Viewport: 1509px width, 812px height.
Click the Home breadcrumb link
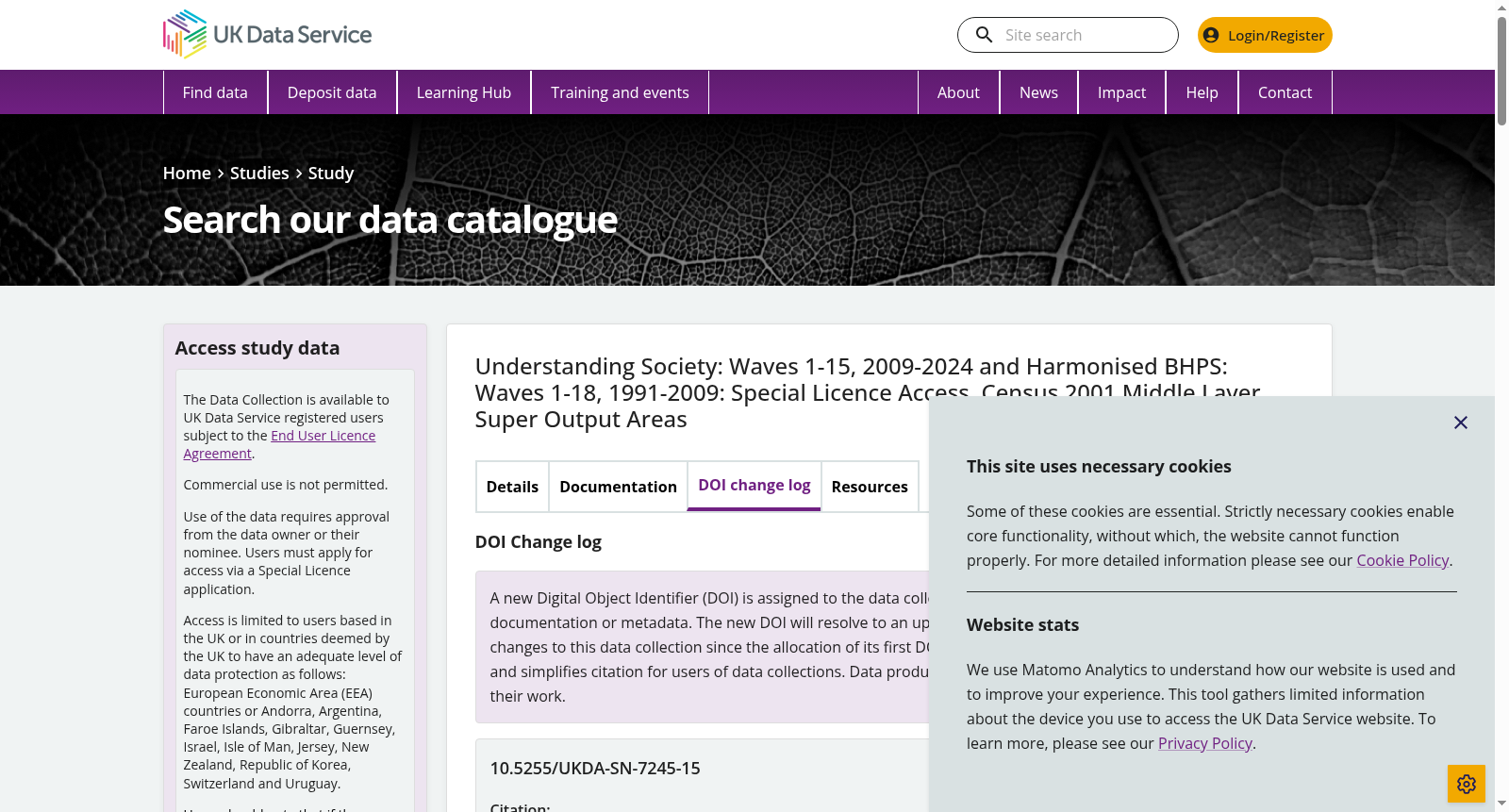coord(187,174)
